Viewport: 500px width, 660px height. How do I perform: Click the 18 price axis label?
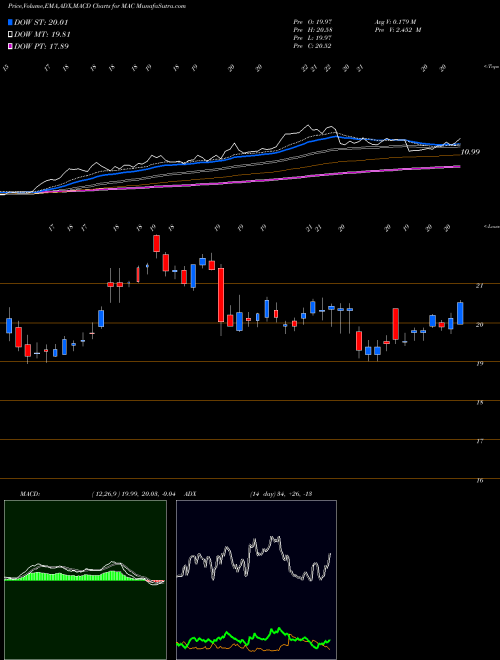click(479, 402)
